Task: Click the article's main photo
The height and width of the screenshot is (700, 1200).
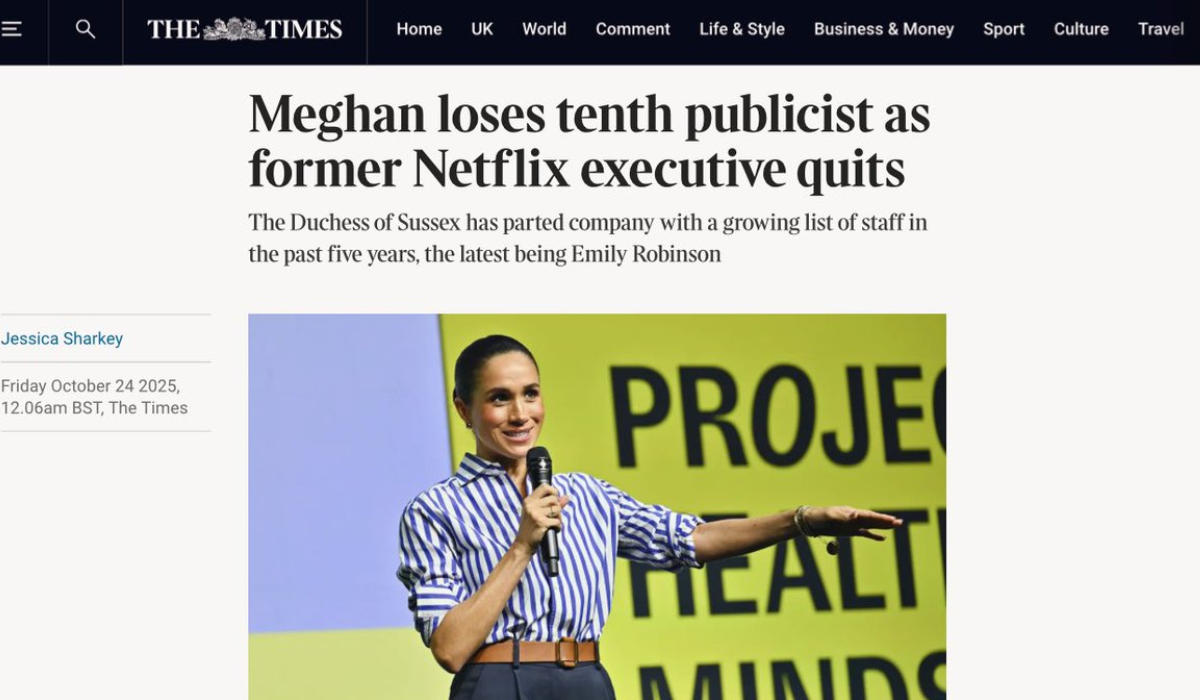Action: tap(597, 507)
